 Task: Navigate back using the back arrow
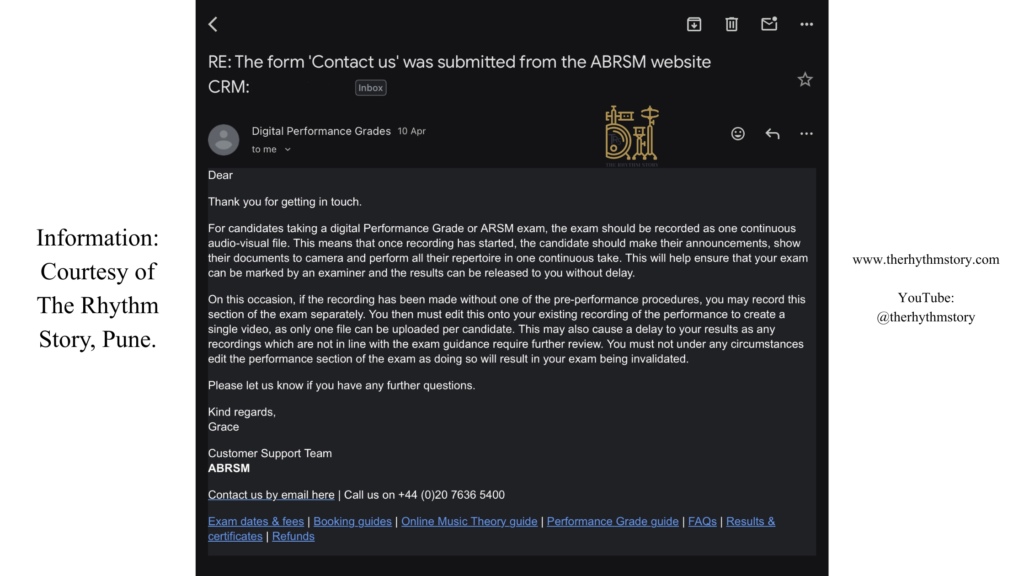pyautogui.click(x=211, y=24)
